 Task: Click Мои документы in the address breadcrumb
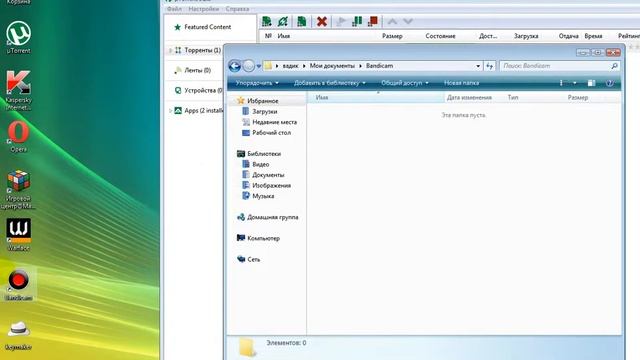click(x=332, y=66)
